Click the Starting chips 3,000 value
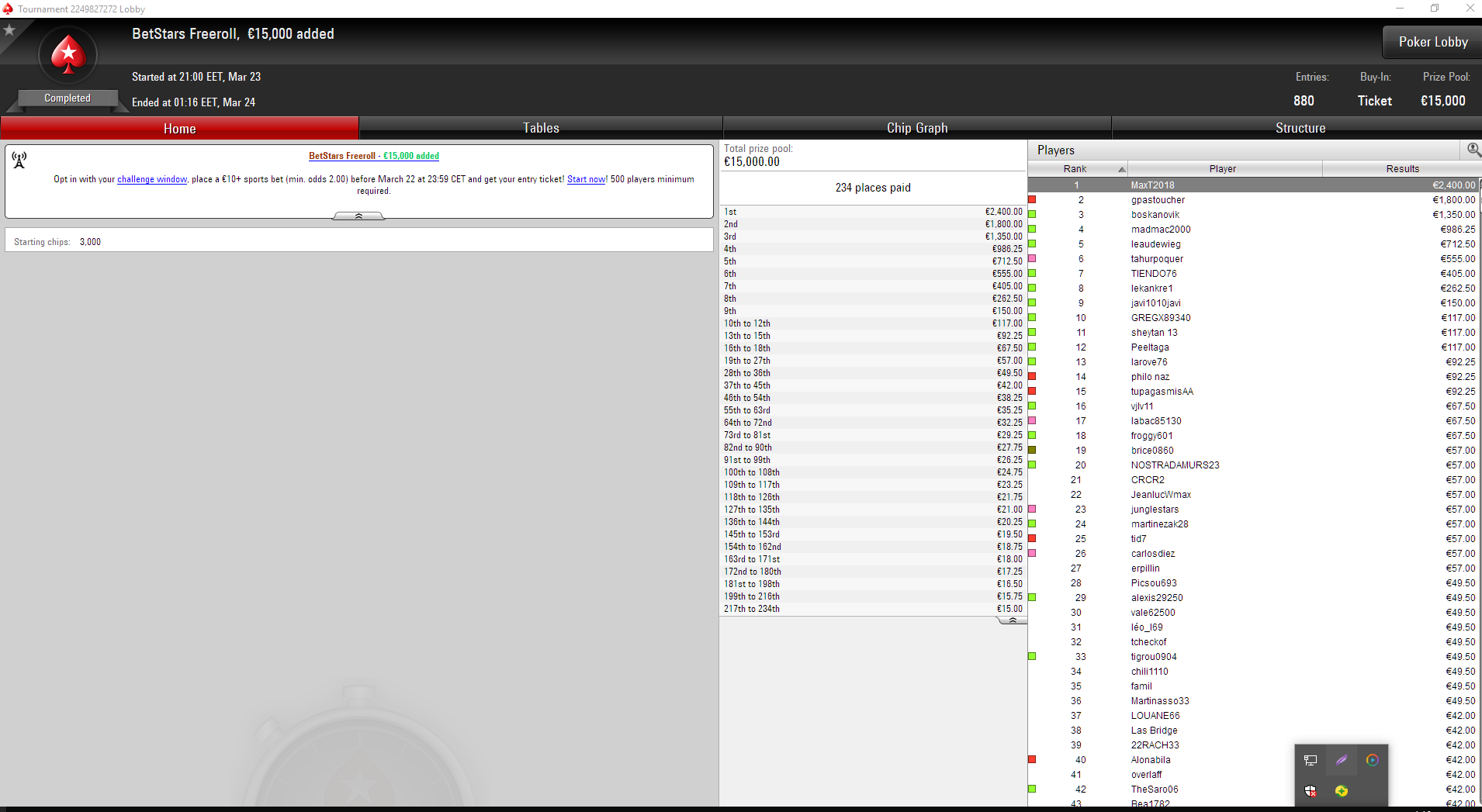This screenshot has height=812, width=1482. coord(90,242)
